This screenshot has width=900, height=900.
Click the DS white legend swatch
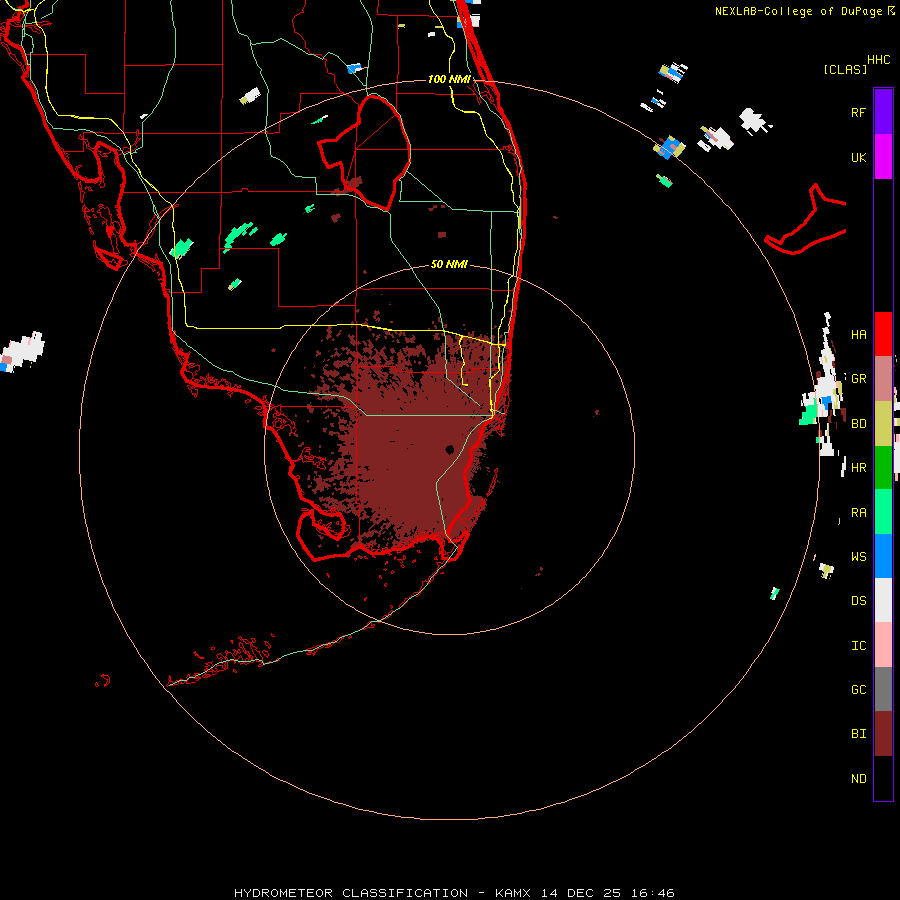point(883,600)
